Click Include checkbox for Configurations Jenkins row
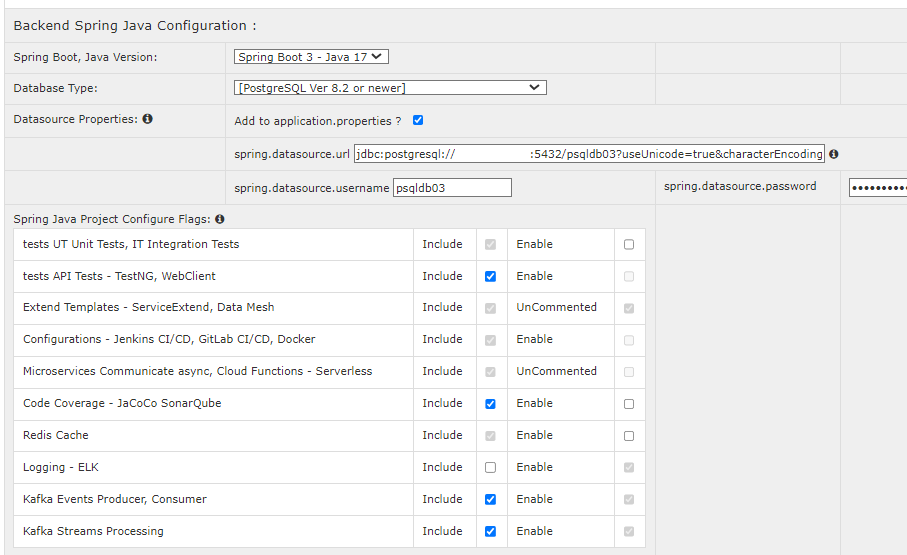Screen dimensions: 907x555 click(491, 340)
